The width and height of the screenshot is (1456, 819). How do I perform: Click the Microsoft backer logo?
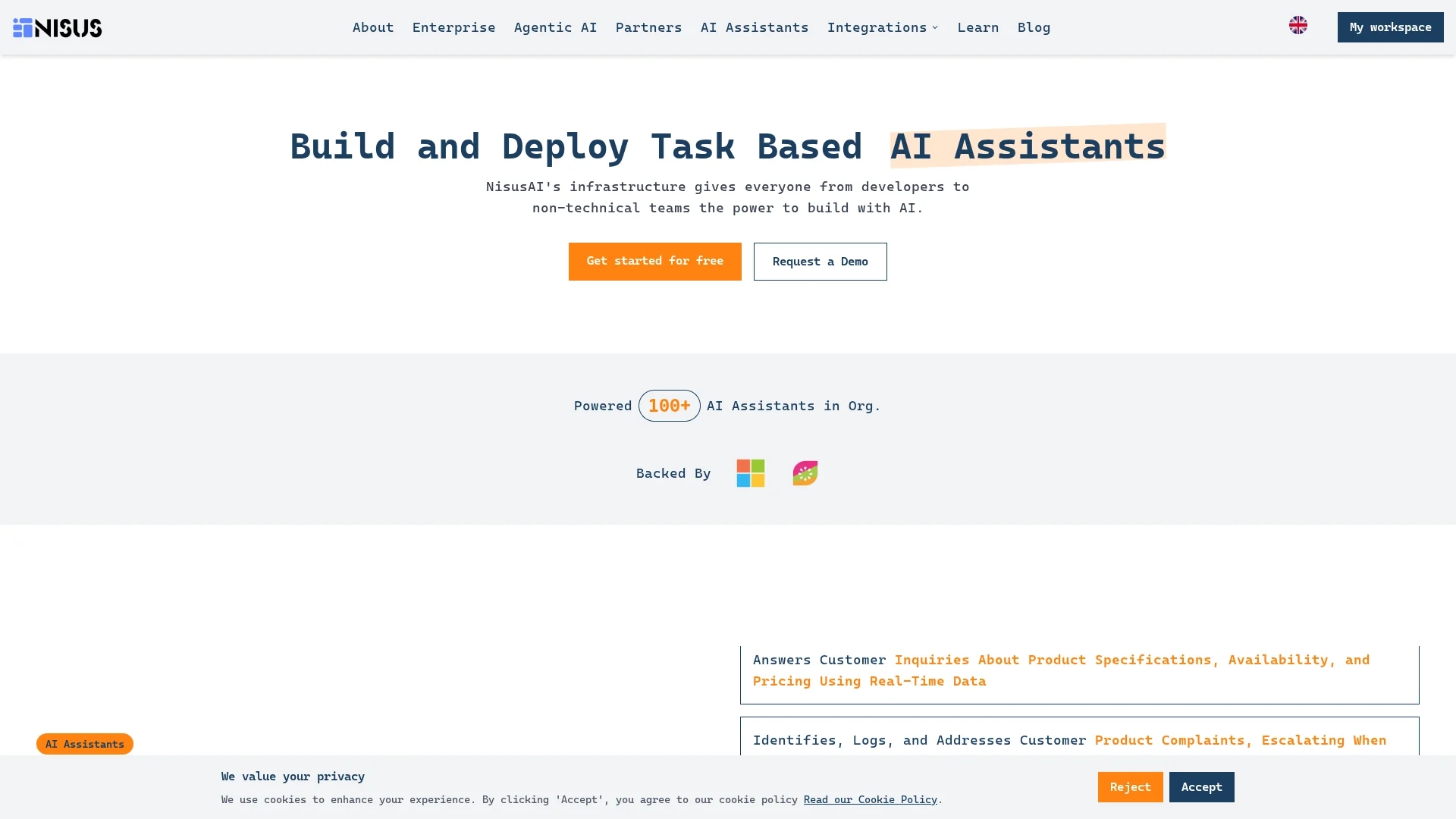coord(751,473)
